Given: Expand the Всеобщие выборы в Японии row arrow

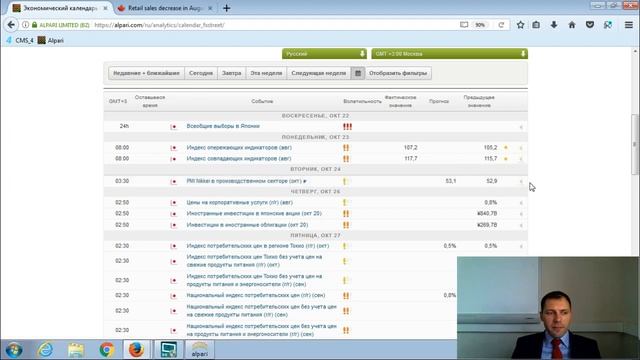Looking at the screenshot, I should (x=521, y=127).
